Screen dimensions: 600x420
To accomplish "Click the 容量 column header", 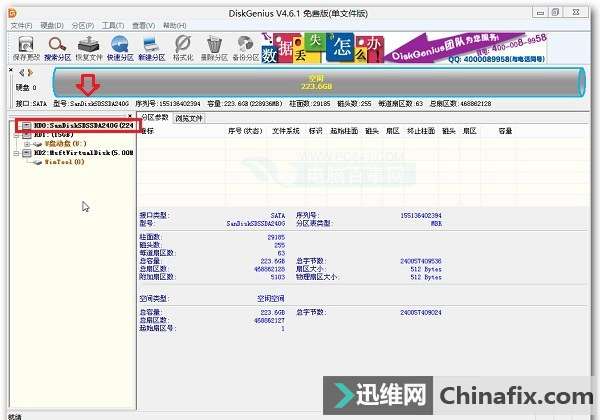I will (x=505, y=131).
